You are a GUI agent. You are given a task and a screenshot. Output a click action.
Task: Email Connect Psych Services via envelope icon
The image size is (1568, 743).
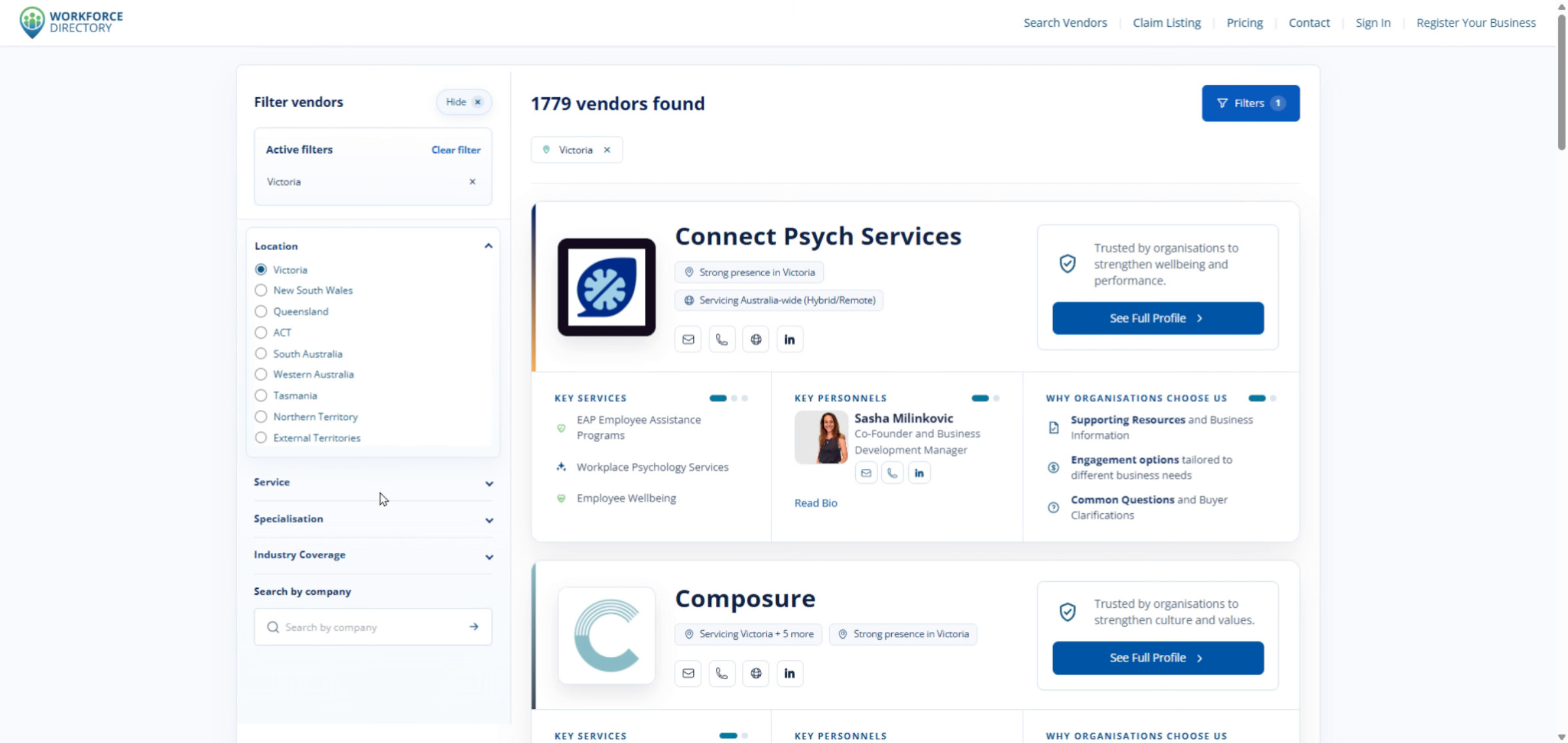(688, 340)
